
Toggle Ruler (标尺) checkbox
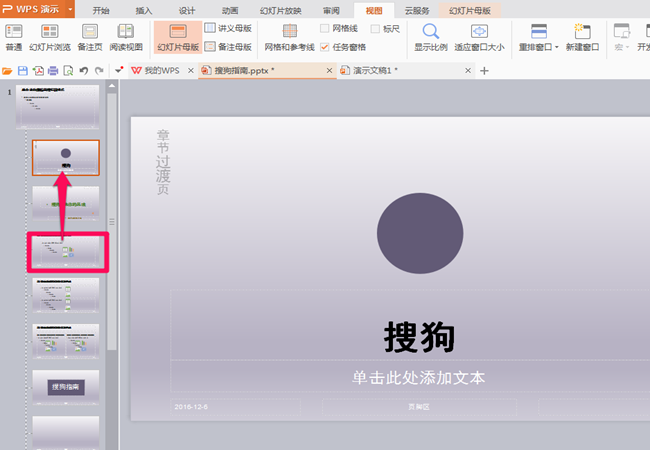375,29
